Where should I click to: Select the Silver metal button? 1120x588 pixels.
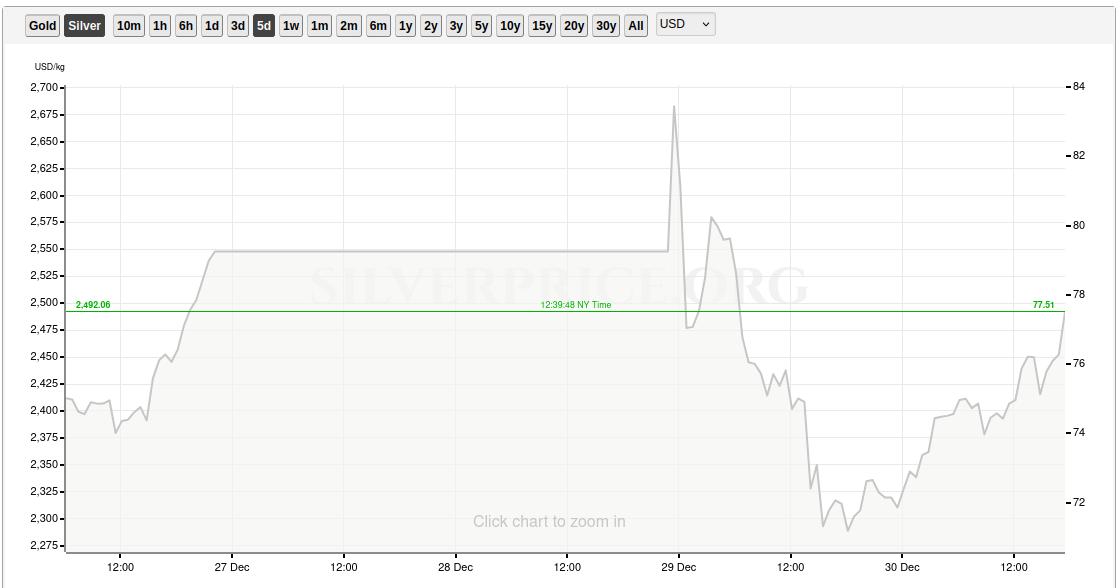point(84,26)
